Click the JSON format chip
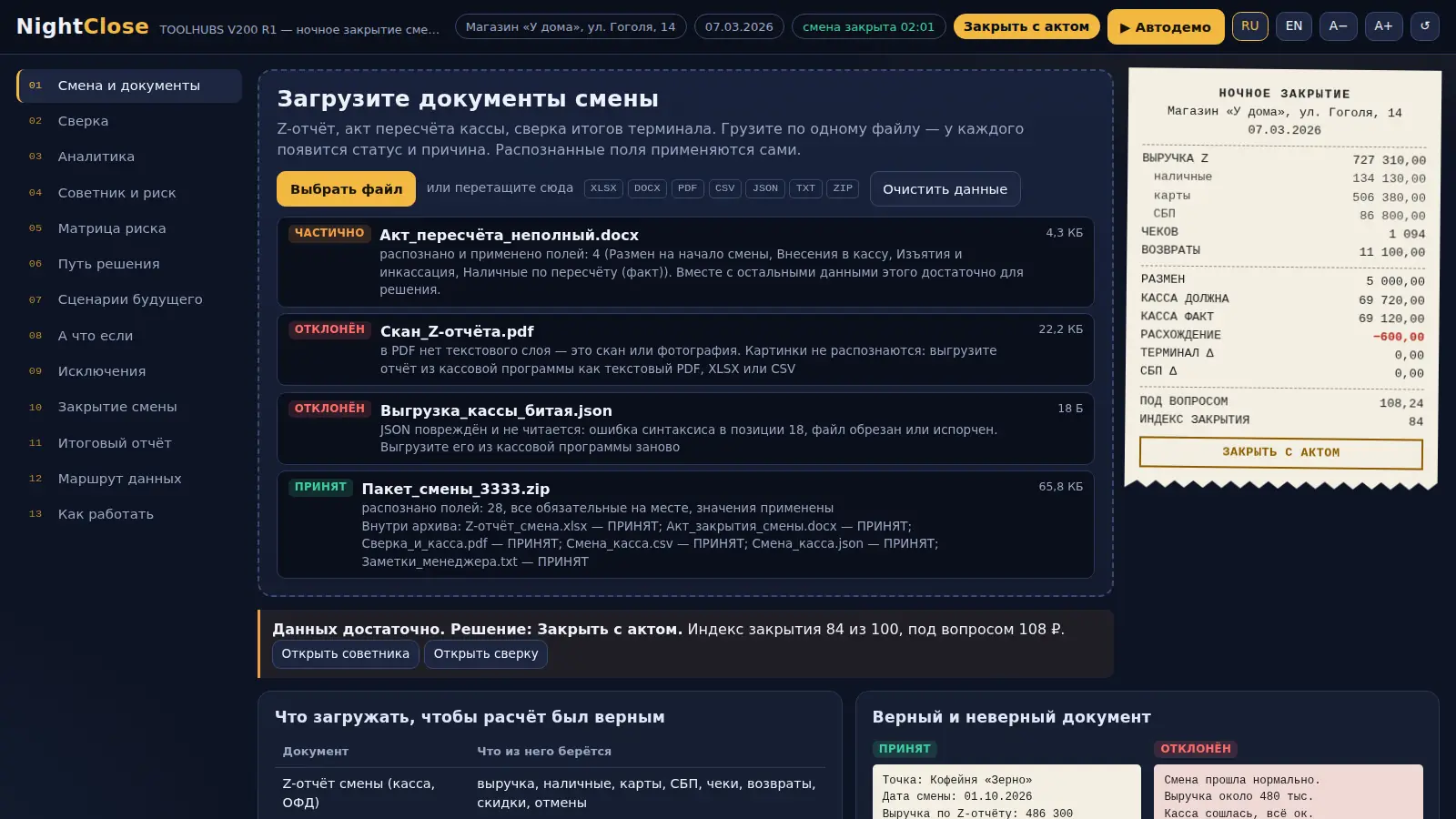The width and height of the screenshot is (1456, 819). point(765,188)
